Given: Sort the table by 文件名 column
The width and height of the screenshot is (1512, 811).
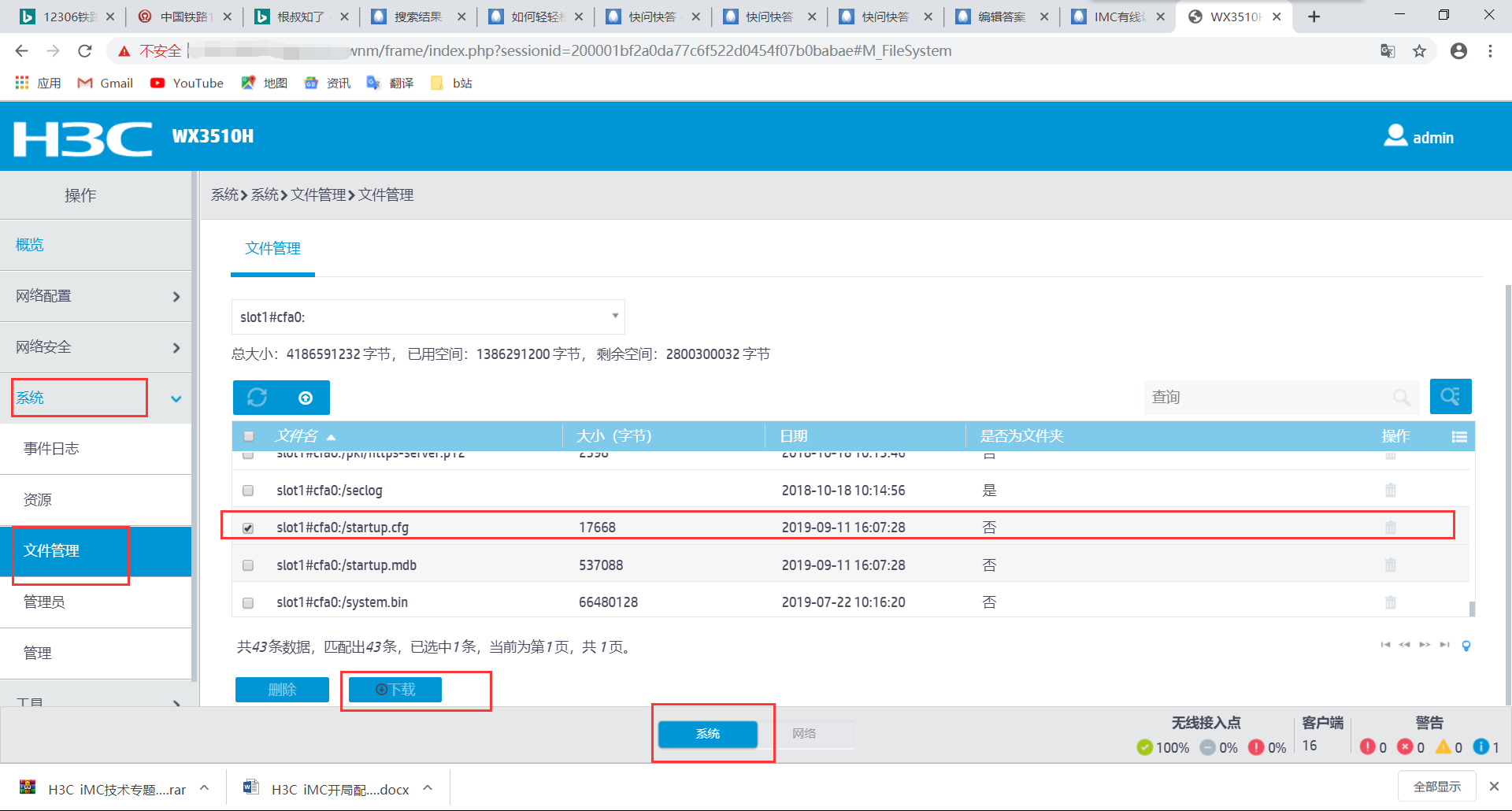Looking at the screenshot, I should [x=297, y=436].
